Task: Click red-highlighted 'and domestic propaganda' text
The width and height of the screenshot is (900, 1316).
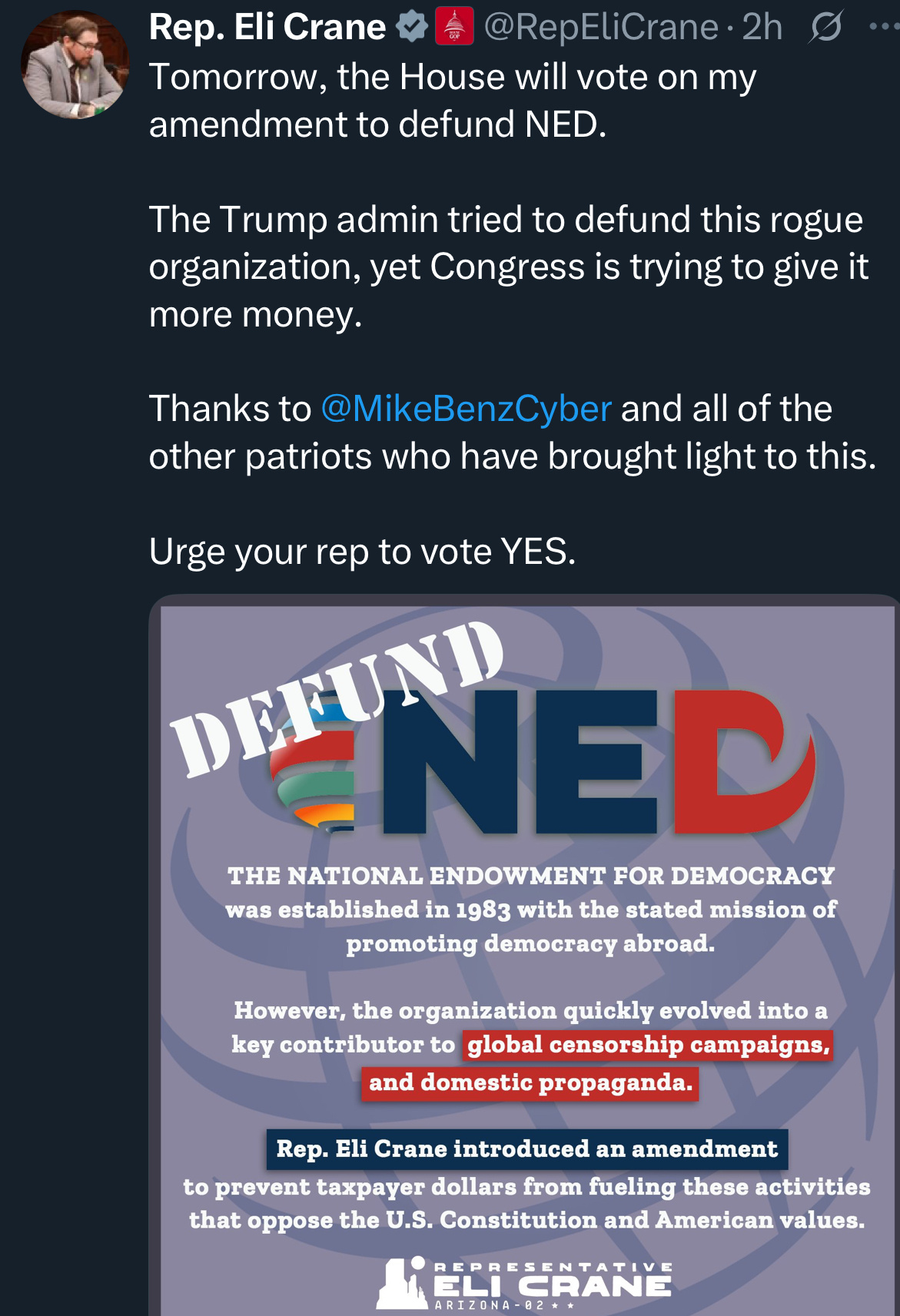Action: click(x=530, y=1082)
